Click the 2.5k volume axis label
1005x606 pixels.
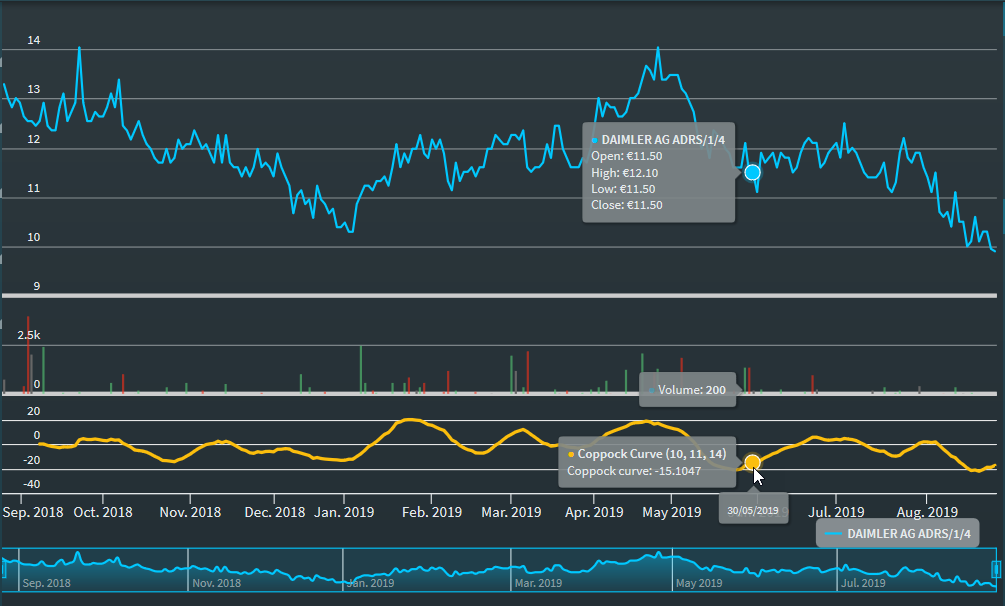pos(28,336)
